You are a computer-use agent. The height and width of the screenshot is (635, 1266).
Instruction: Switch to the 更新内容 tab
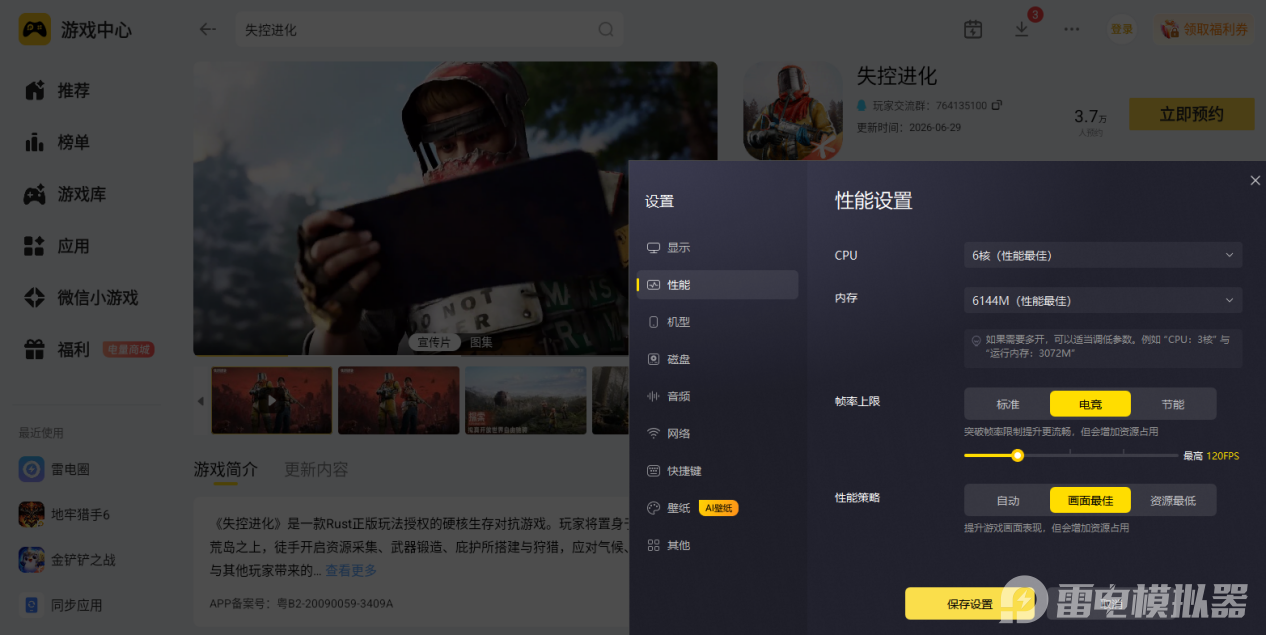[x=316, y=469]
